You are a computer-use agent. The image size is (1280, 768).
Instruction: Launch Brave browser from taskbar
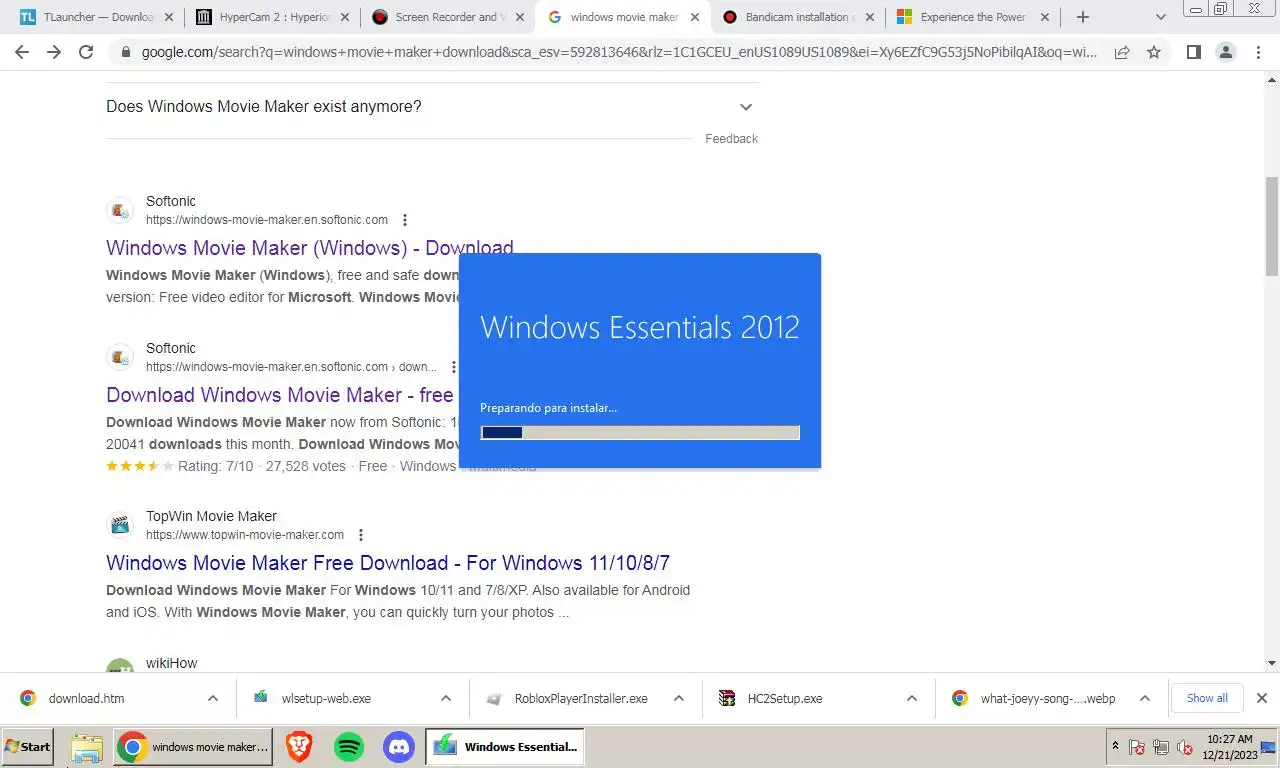[298, 747]
